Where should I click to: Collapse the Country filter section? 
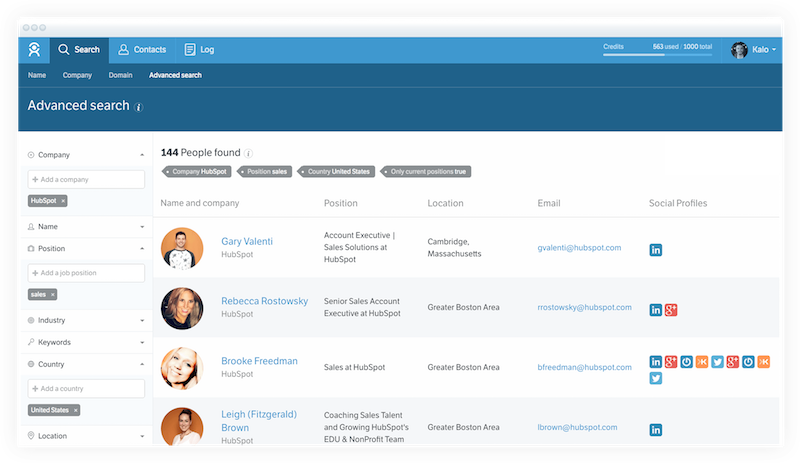[x=142, y=364]
